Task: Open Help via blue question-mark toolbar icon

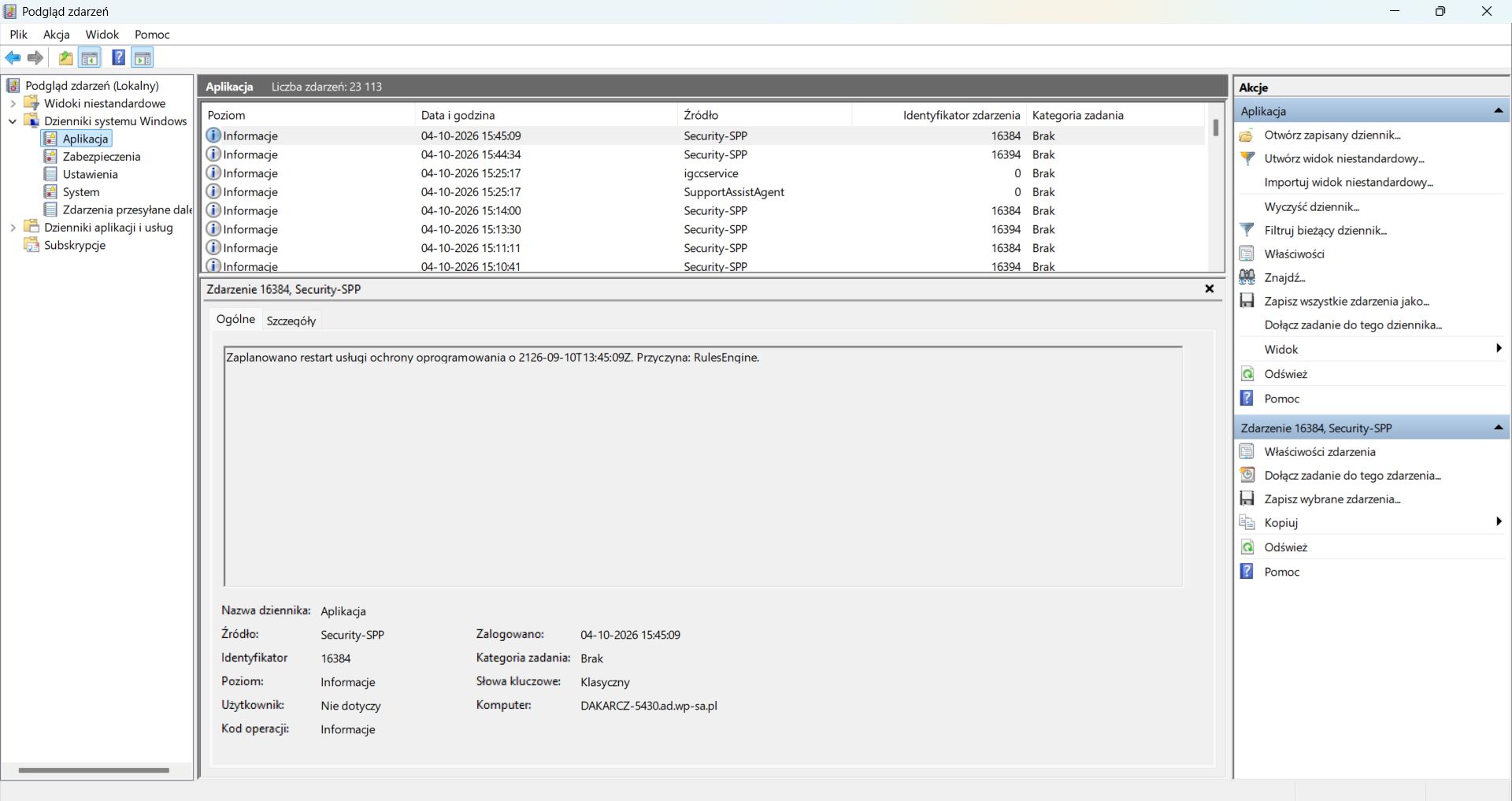Action: 118,57
